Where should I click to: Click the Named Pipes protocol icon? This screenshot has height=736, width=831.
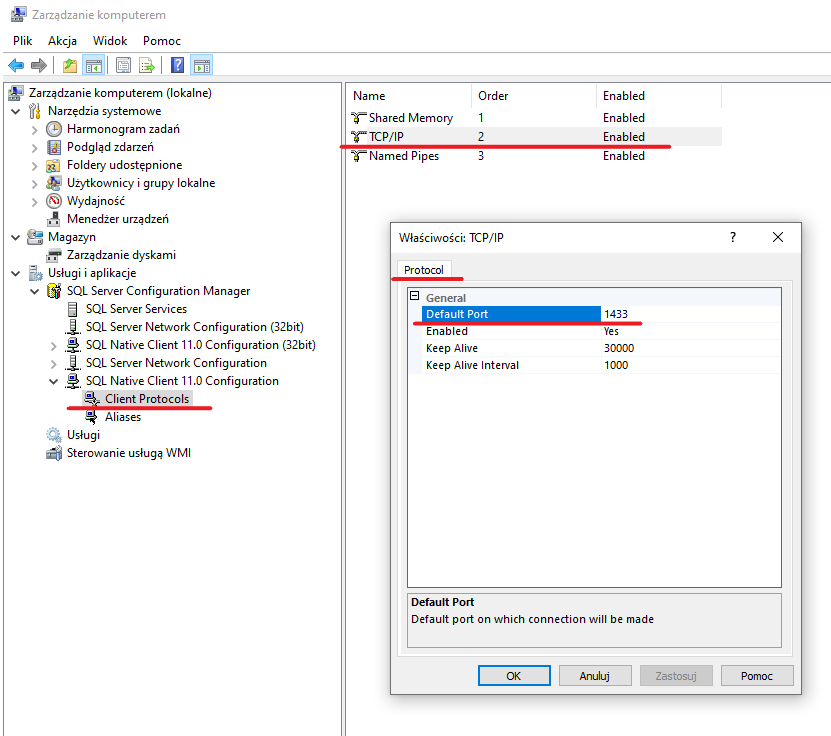click(359, 156)
